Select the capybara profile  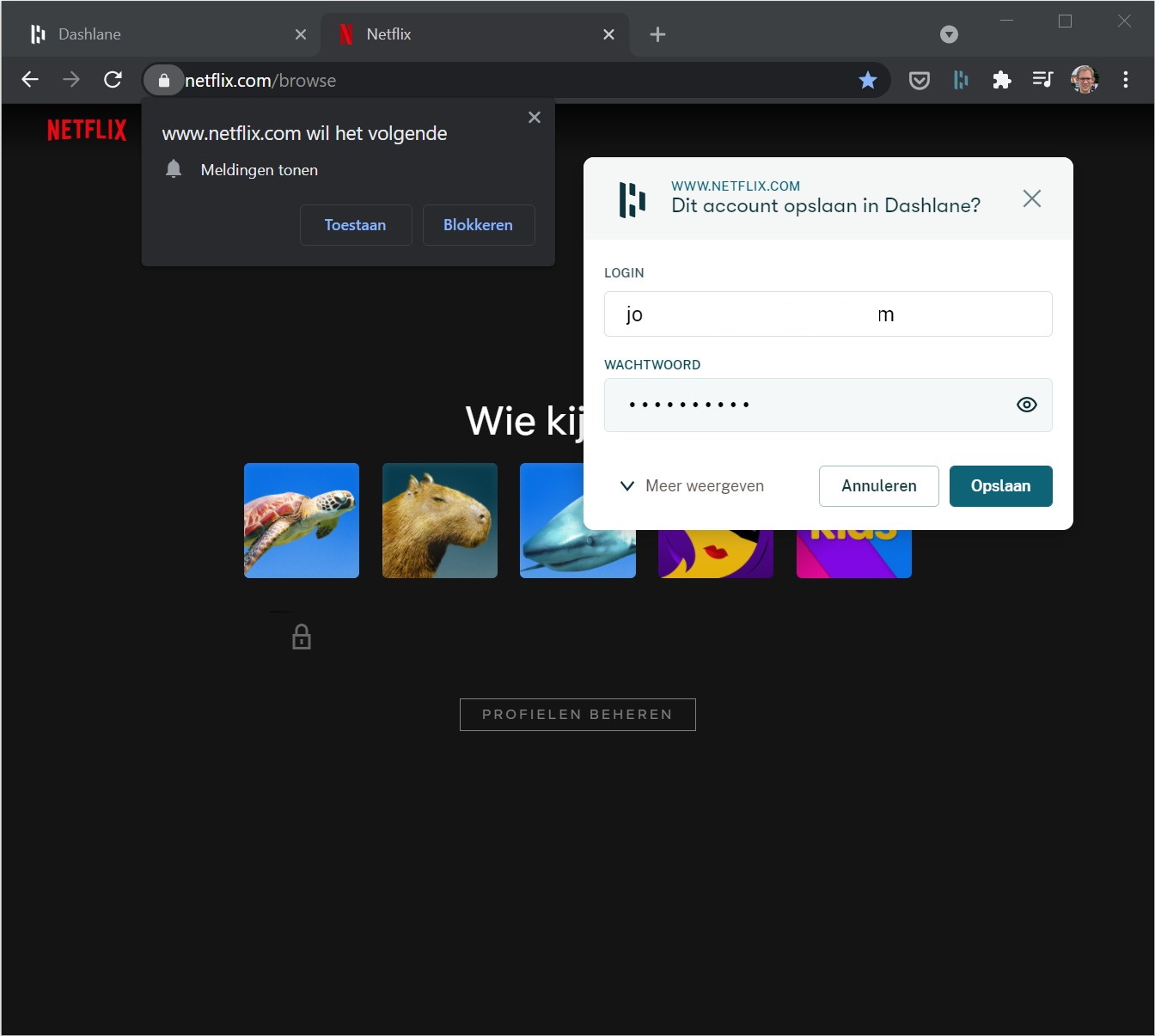(x=440, y=521)
